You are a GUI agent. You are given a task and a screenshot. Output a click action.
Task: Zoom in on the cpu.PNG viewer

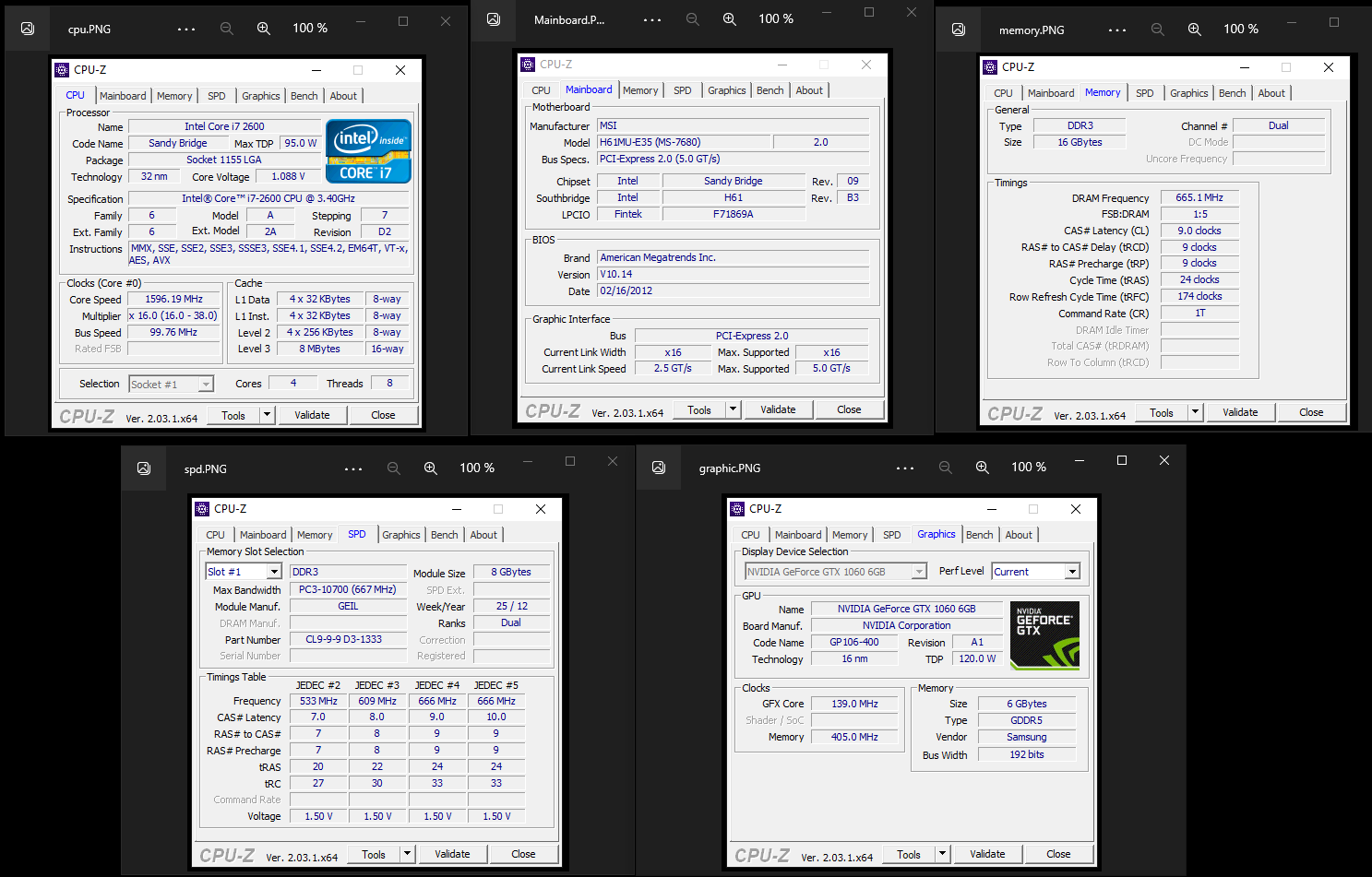tap(264, 29)
